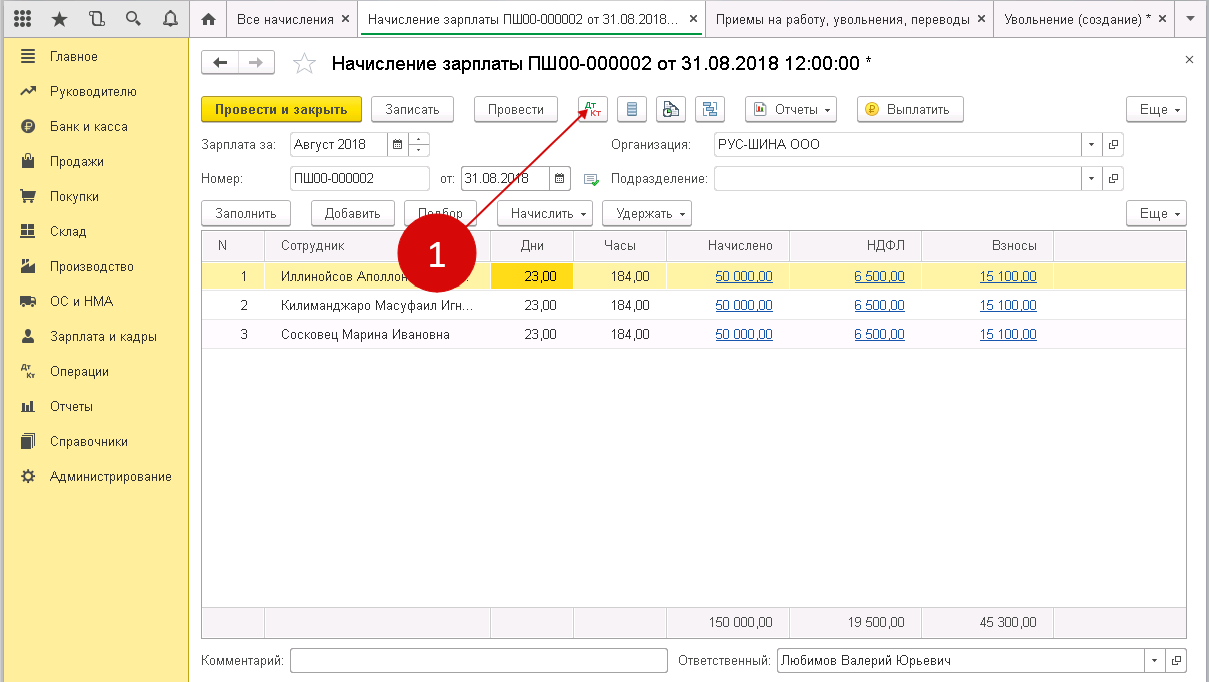Screen dimensions: 1209x682
Task: Close the Все начисления tab
Action: (x=346, y=19)
